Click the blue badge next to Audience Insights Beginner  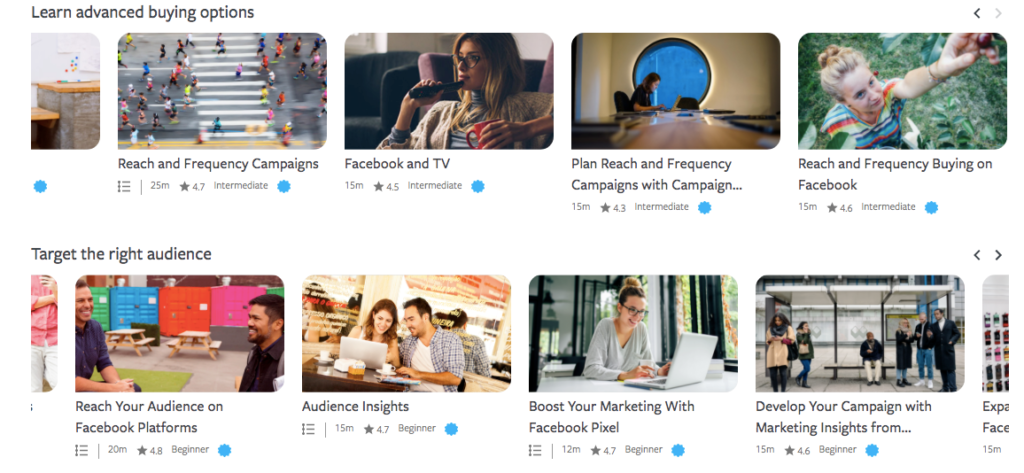(x=451, y=429)
